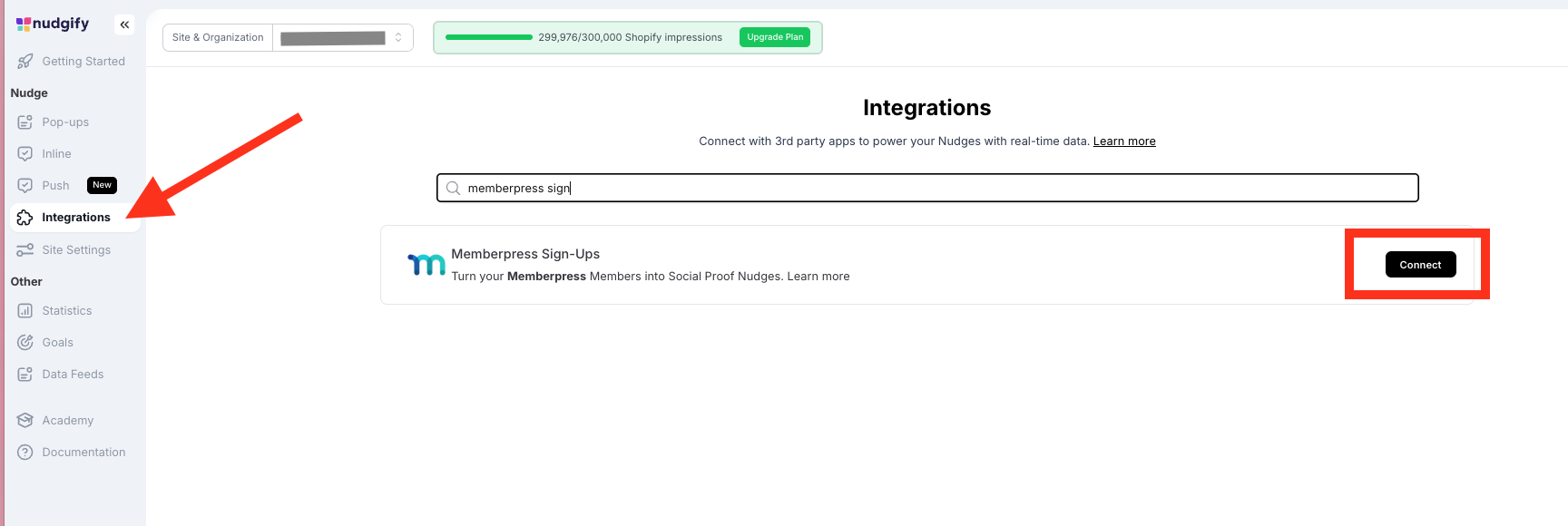
Task: Click the Getting Started rocket icon
Action: [25, 62]
